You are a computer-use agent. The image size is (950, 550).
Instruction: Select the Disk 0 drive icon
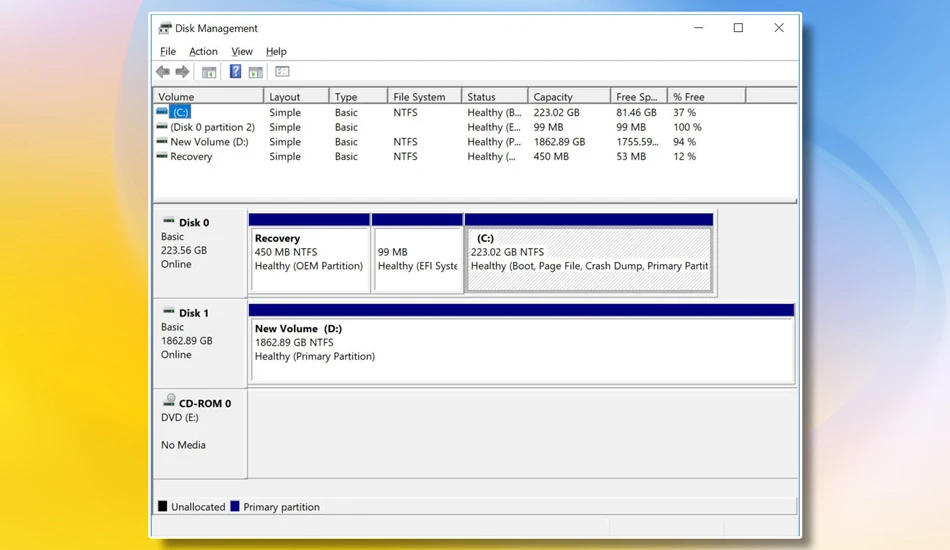(x=168, y=220)
